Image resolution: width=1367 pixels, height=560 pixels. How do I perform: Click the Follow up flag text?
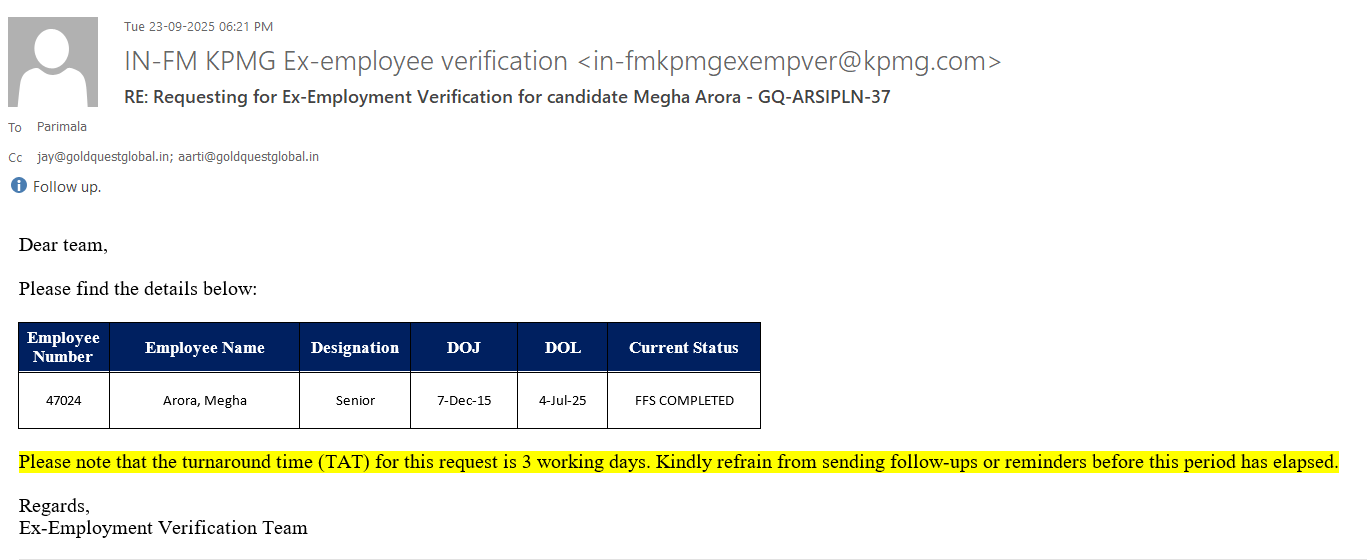pyautogui.click(x=67, y=187)
